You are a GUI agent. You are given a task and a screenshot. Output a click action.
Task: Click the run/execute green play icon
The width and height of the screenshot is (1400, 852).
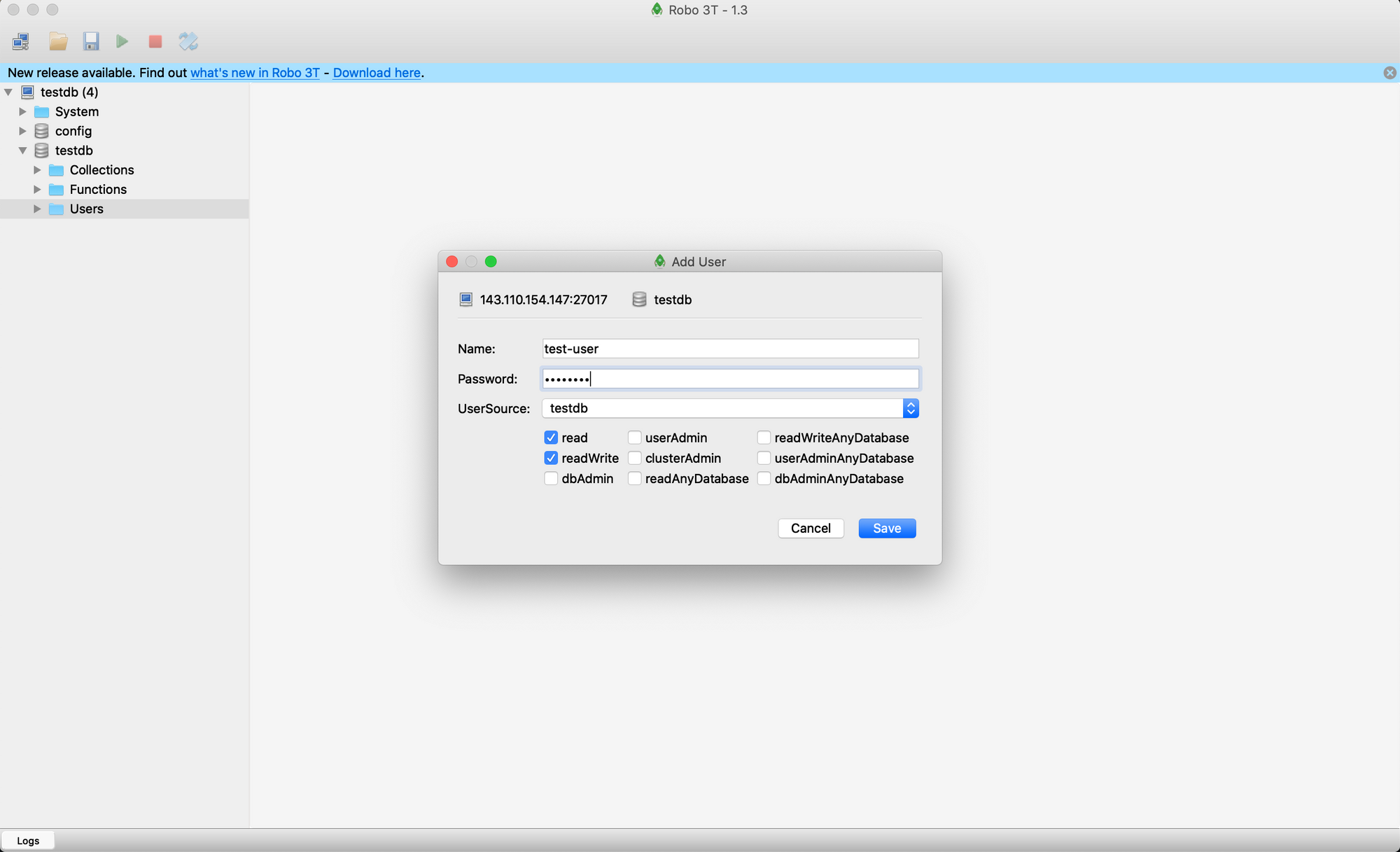pyautogui.click(x=121, y=41)
